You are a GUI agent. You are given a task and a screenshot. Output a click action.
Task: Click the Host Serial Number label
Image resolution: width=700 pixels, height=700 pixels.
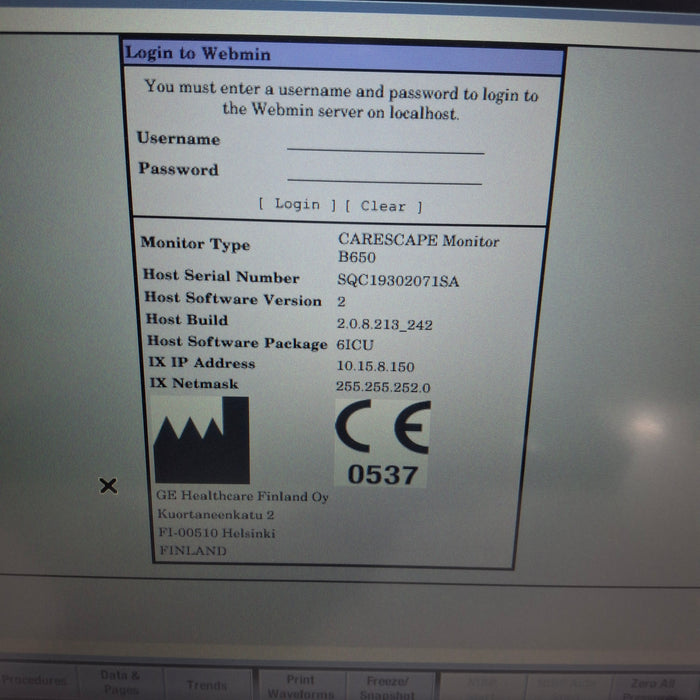221,276
